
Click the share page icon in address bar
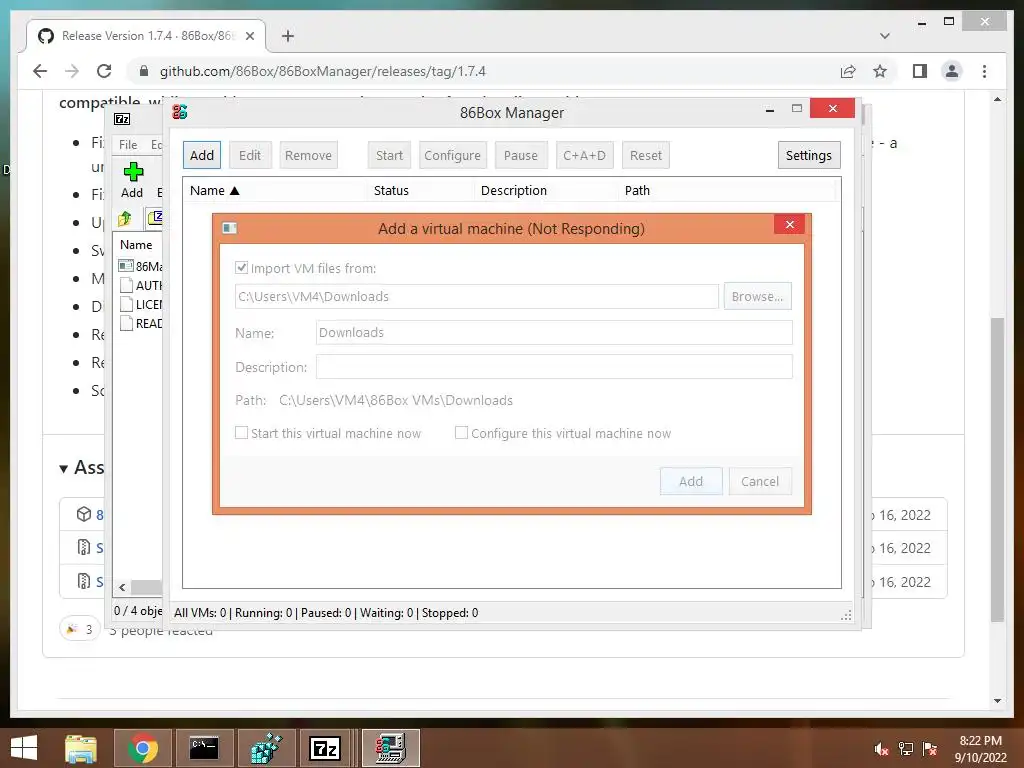(848, 71)
